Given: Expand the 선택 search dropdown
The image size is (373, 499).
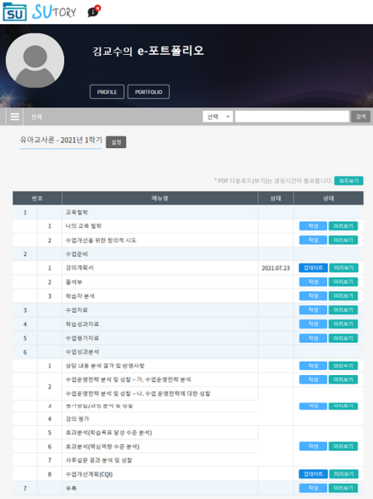Looking at the screenshot, I should pyautogui.click(x=218, y=117).
